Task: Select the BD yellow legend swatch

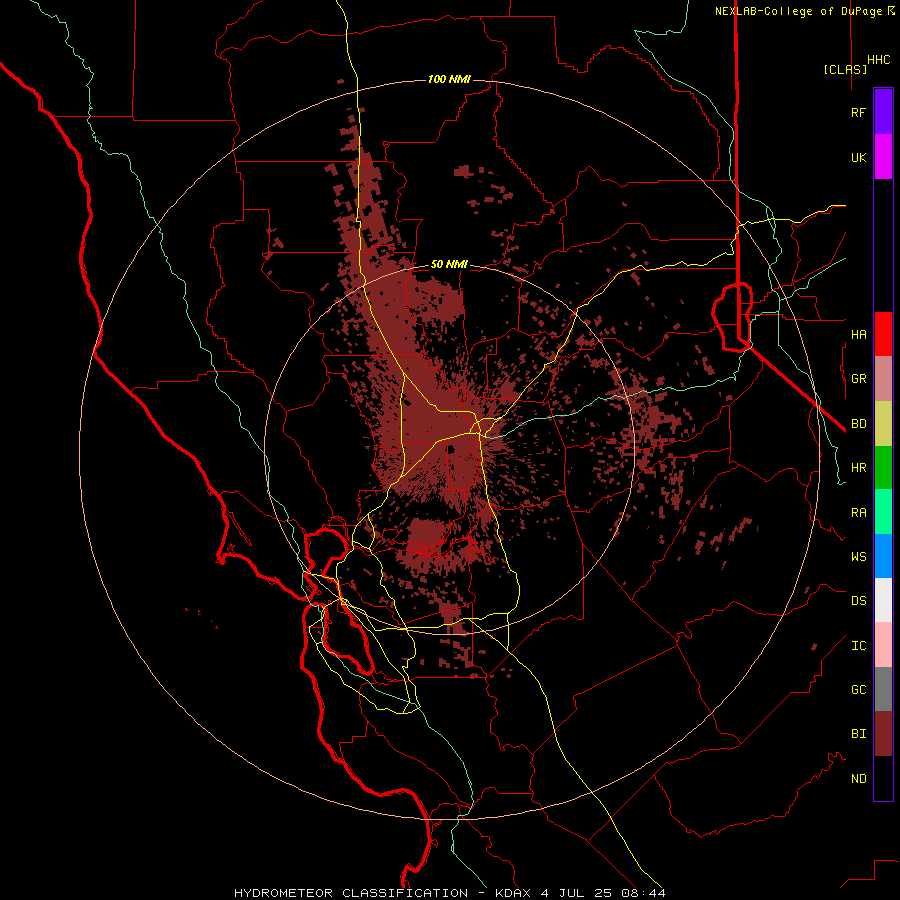Action: 883,424
